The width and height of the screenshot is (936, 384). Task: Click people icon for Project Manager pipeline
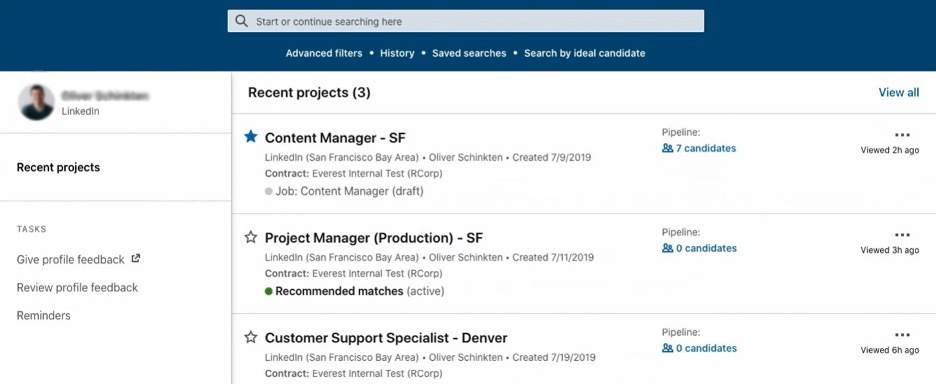(667, 248)
